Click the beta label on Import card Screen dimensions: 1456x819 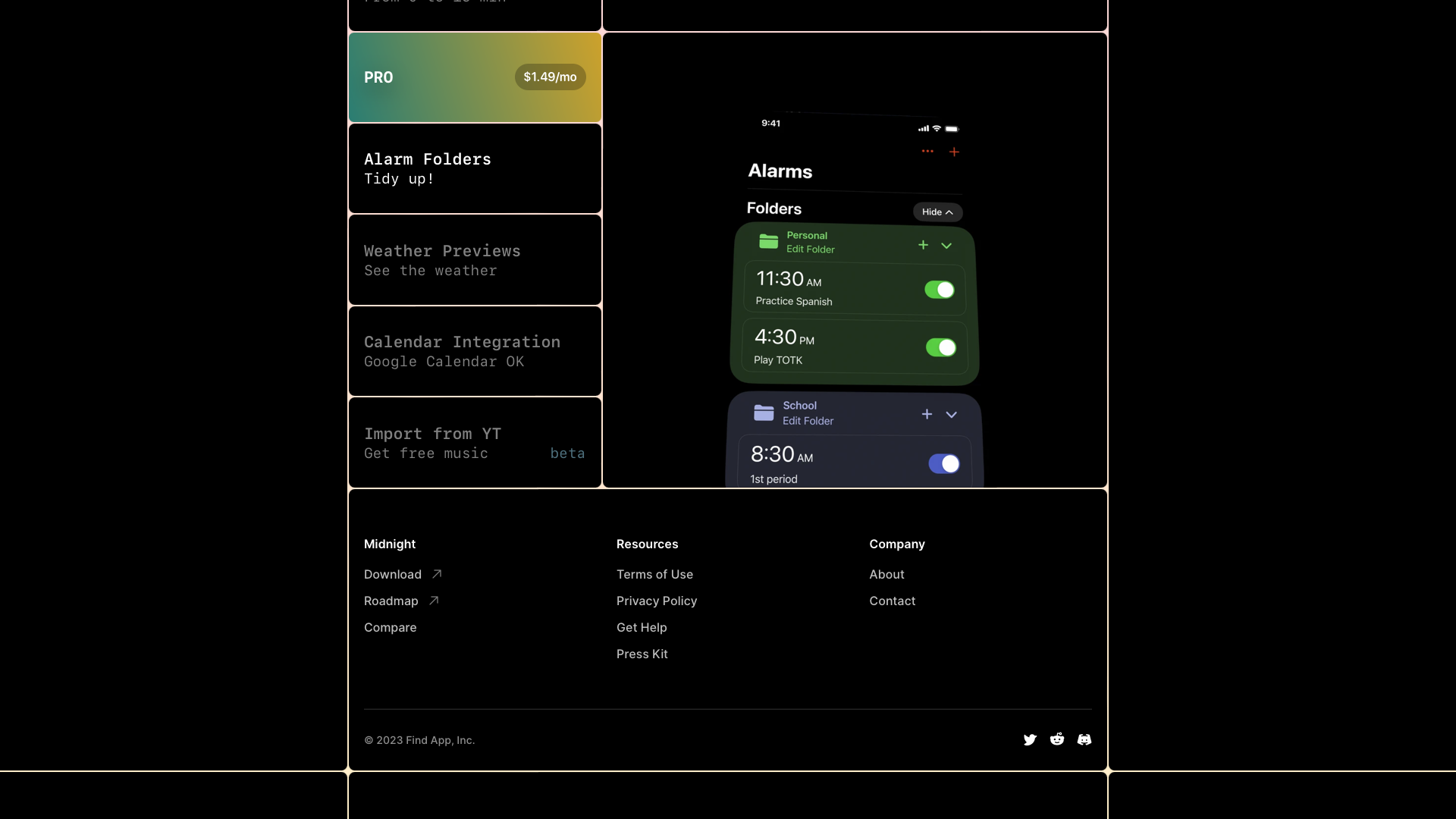point(568,453)
